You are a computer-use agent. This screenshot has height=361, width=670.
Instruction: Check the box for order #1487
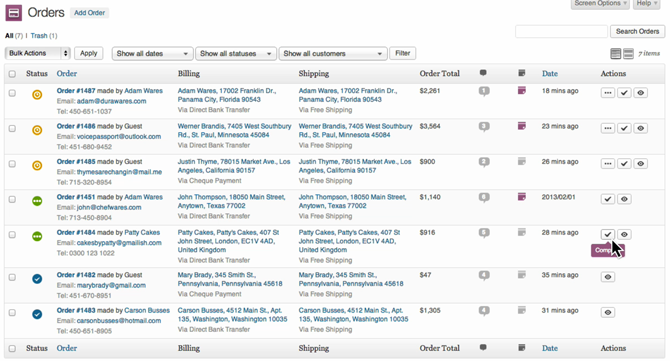pyautogui.click(x=12, y=93)
